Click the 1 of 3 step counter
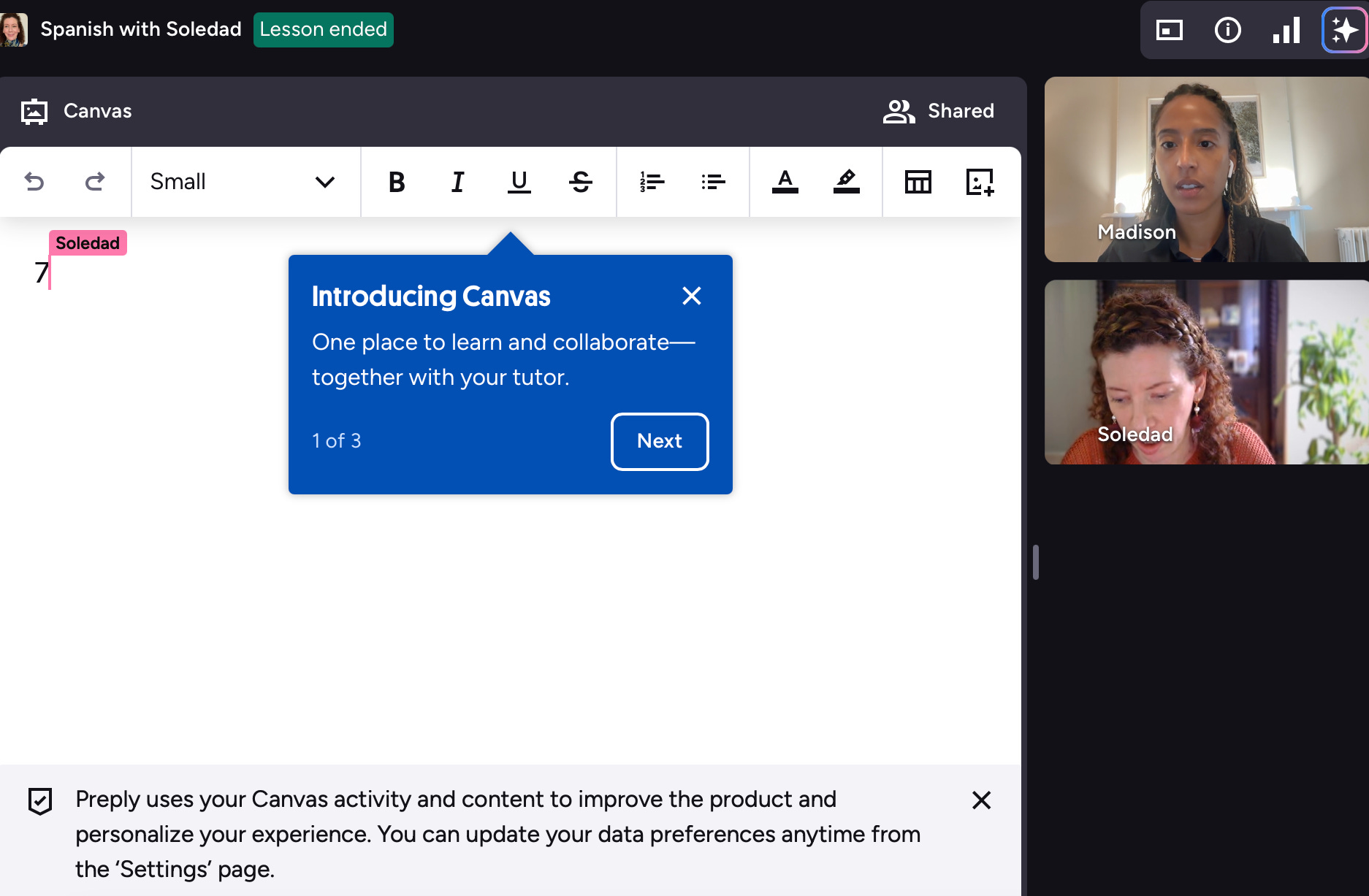1369x896 pixels. pyautogui.click(x=337, y=441)
